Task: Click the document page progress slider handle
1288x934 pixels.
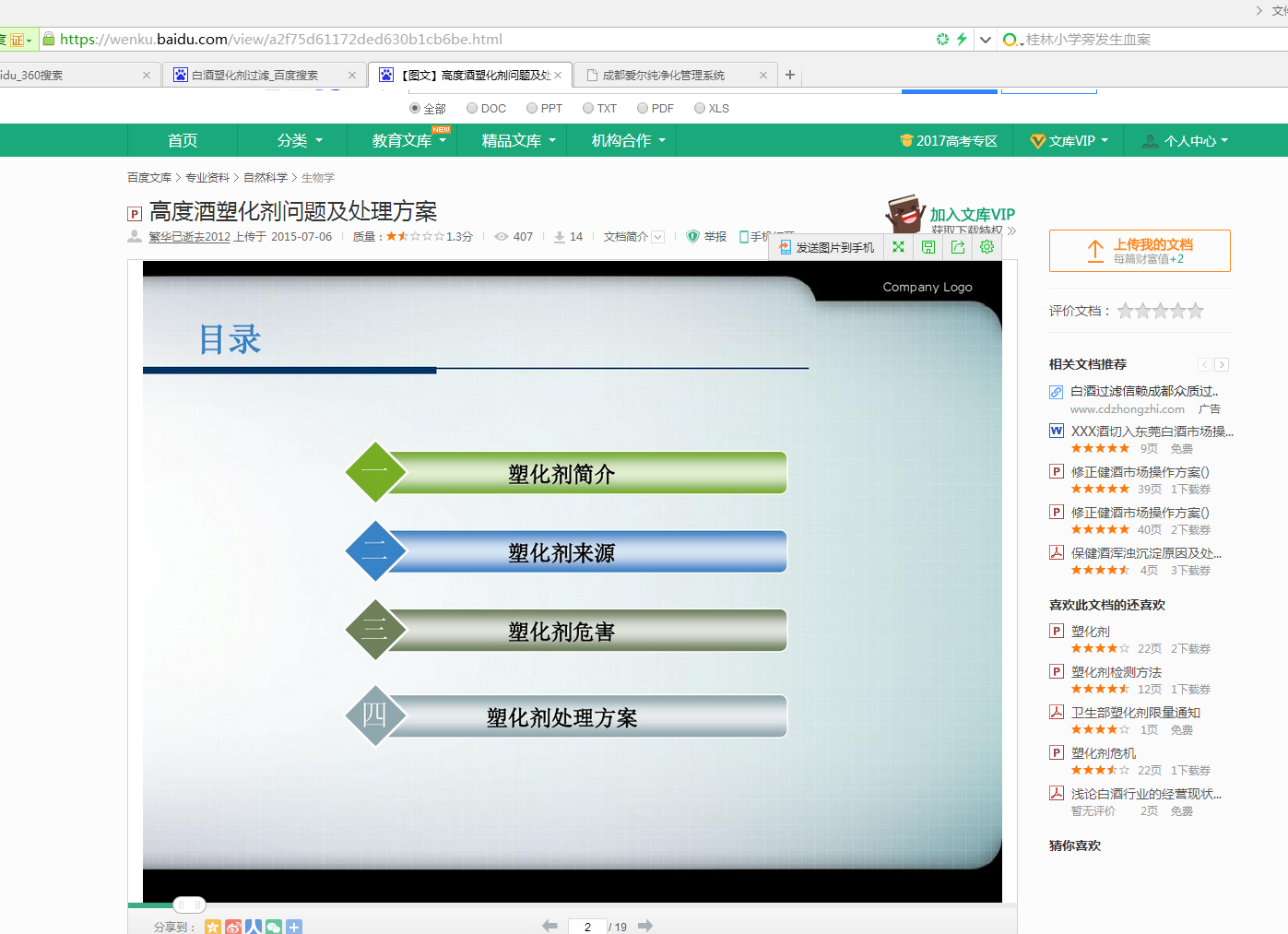Action: tap(189, 905)
